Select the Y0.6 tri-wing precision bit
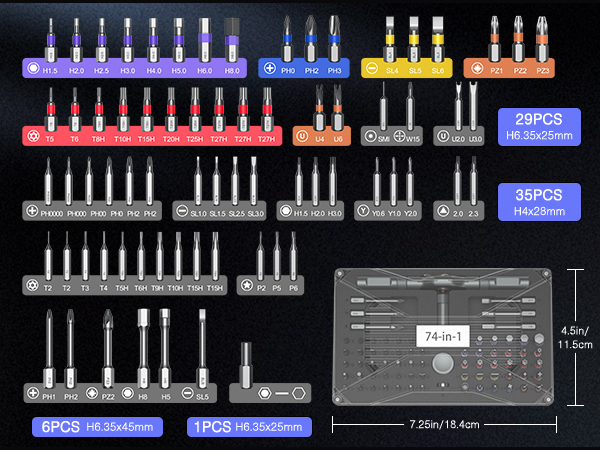This screenshot has width=600, height=450. click(378, 184)
